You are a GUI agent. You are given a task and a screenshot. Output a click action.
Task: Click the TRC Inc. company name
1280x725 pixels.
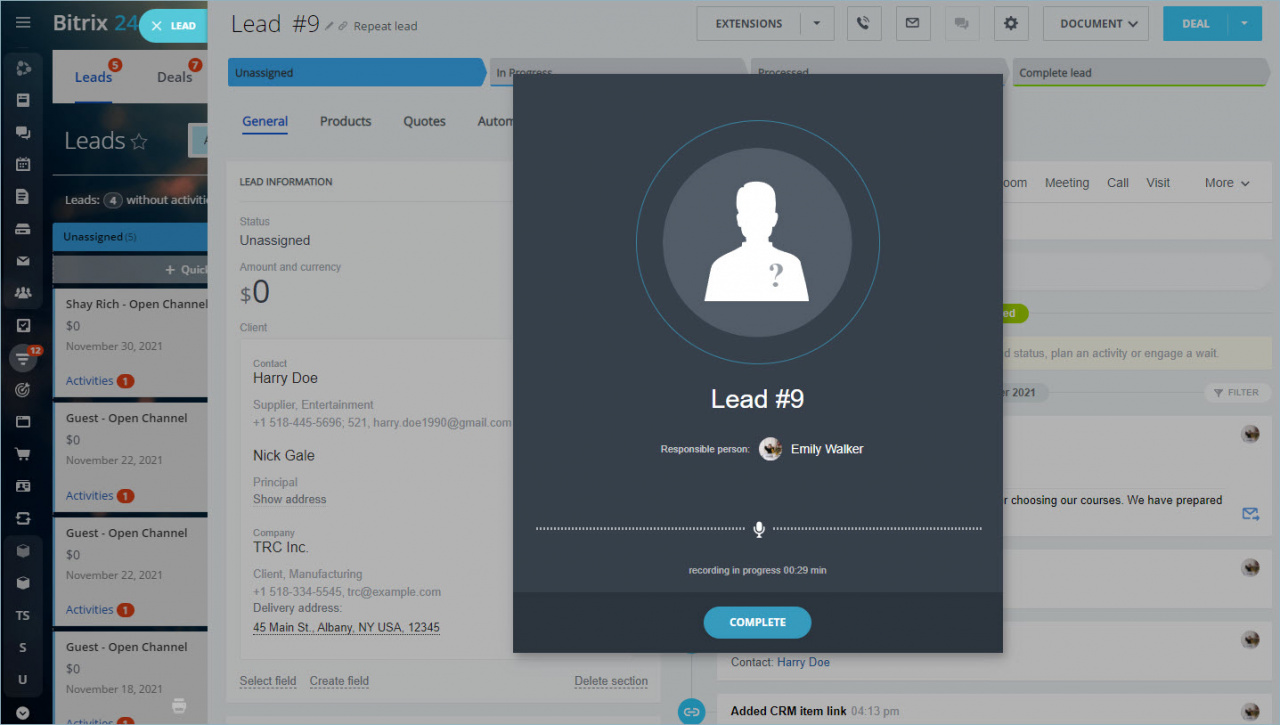(x=280, y=547)
